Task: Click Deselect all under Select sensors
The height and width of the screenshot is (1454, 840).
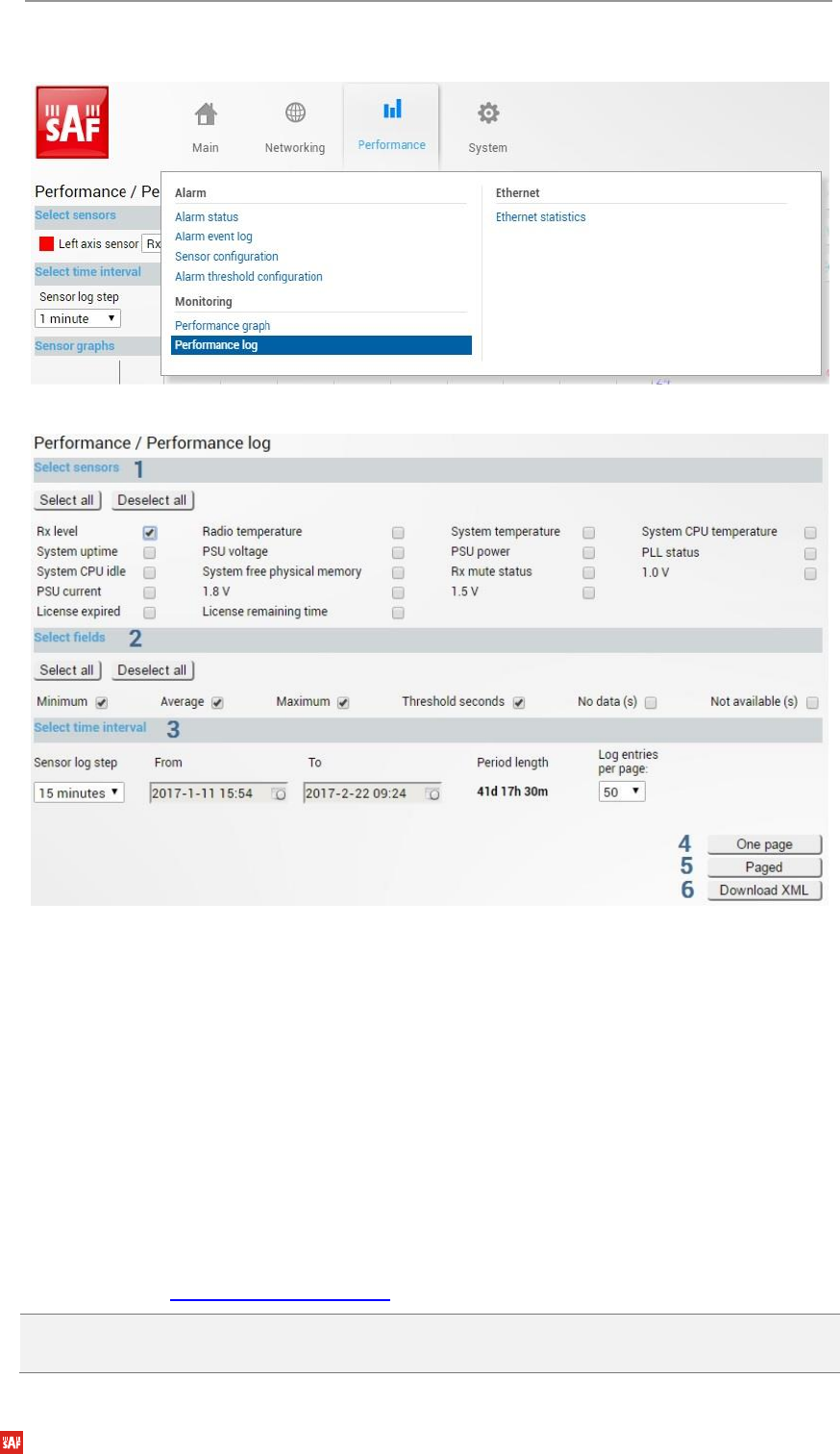Action: pos(153,500)
